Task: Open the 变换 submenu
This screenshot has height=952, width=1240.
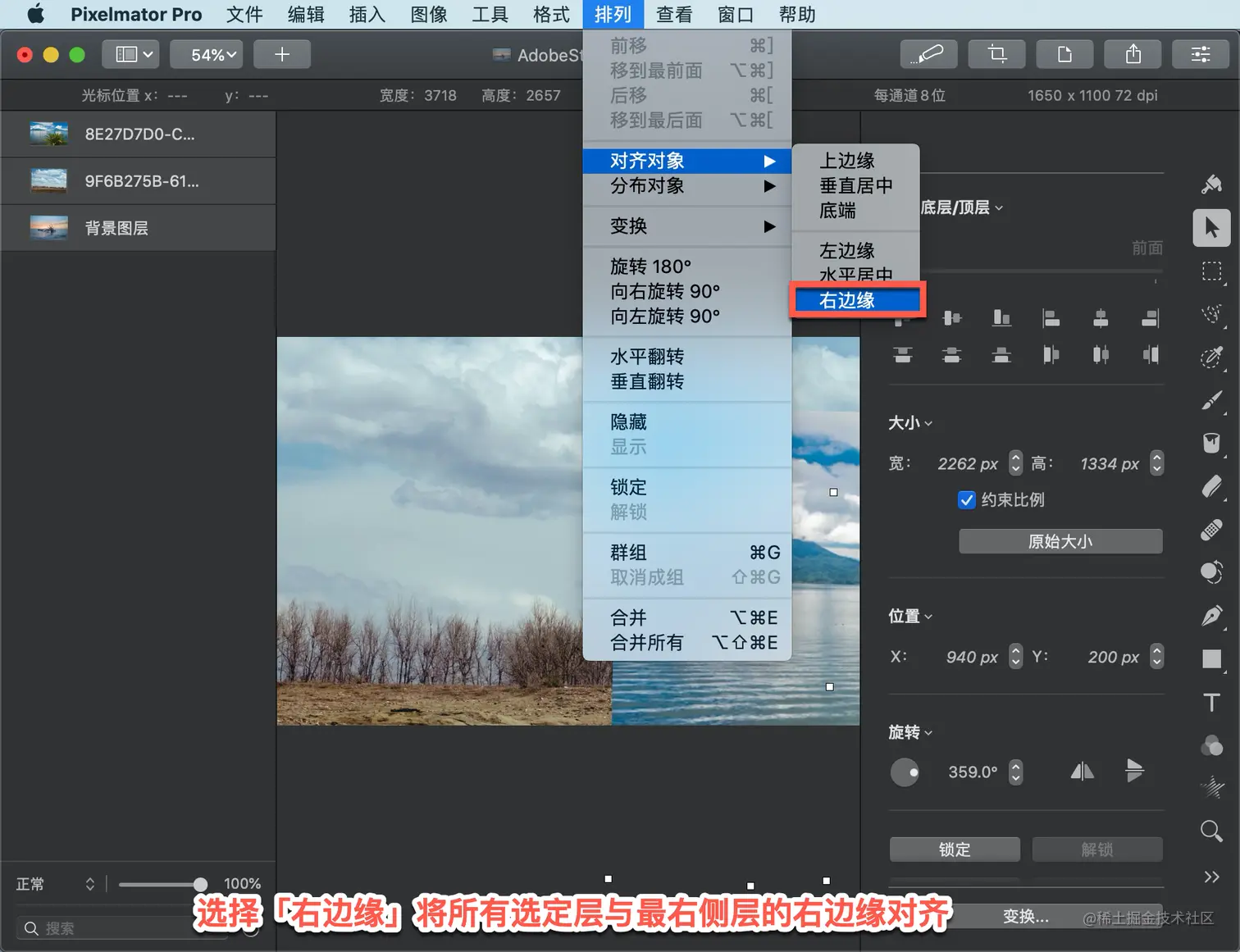Action: coord(687,226)
